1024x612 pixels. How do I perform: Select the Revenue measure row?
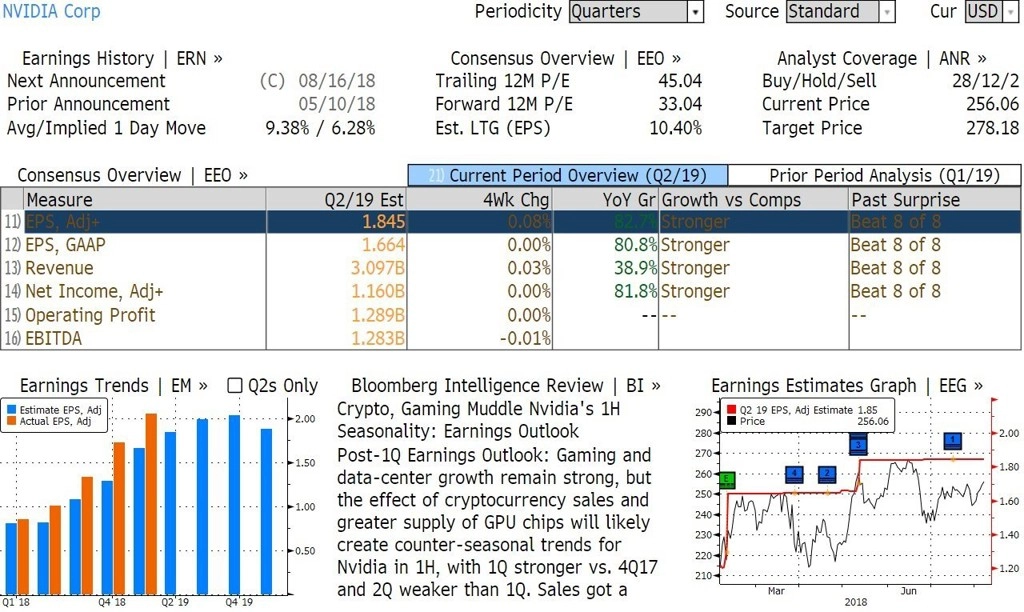pos(511,268)
